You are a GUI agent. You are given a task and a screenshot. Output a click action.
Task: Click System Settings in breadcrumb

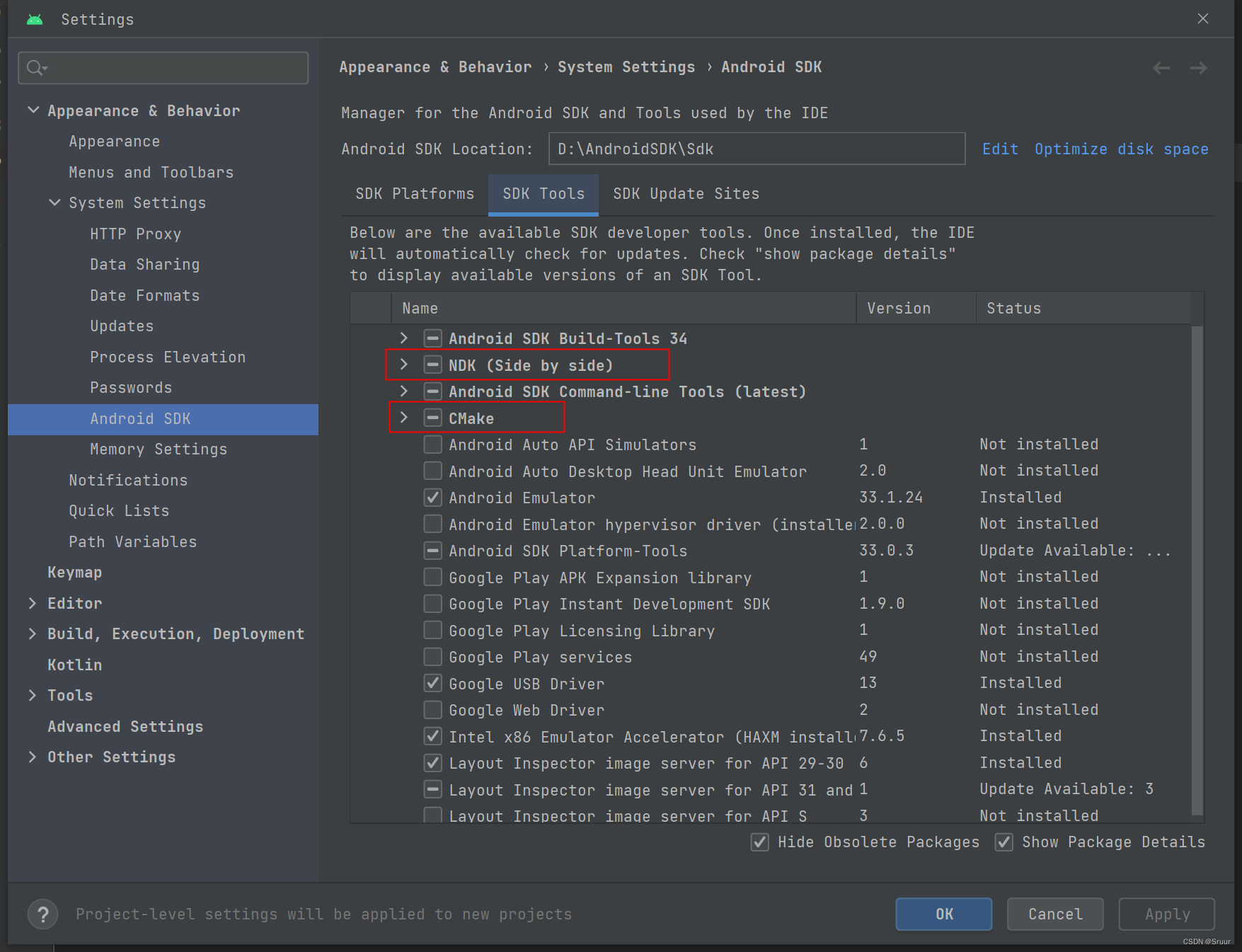[626, 67]
